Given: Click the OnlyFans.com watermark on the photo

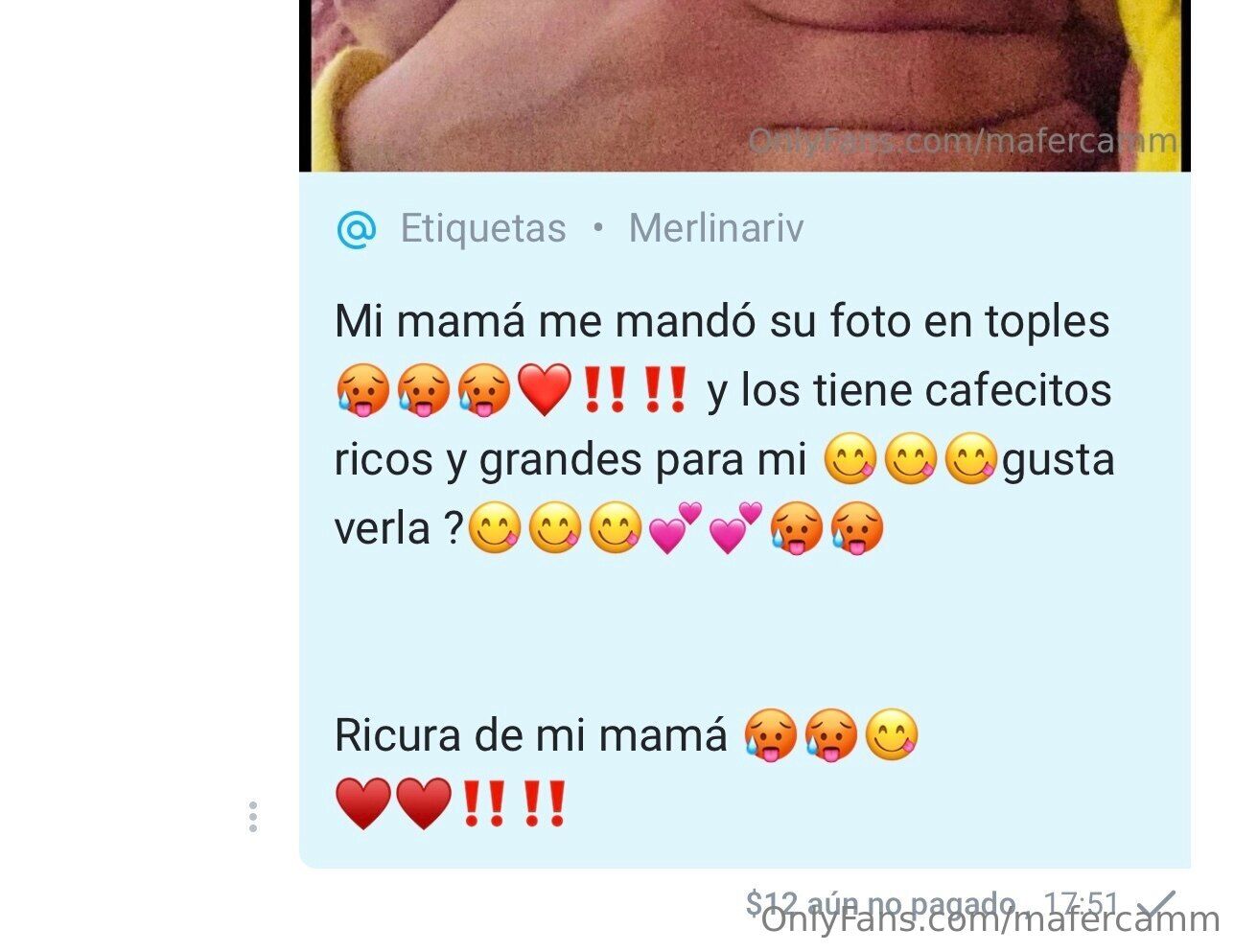Looking at the screenshot, I should [x=962, y=142].
